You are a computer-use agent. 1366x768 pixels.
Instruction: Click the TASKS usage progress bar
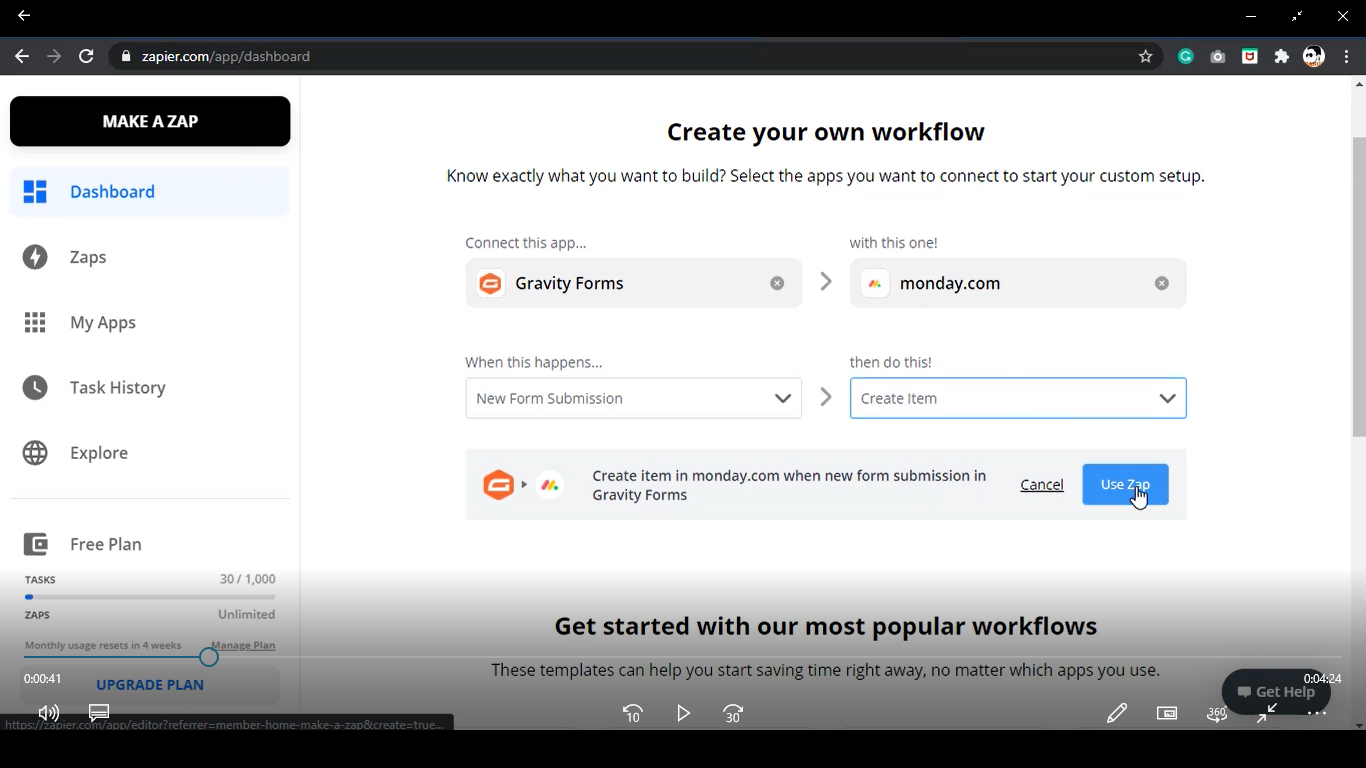[150, 597]
